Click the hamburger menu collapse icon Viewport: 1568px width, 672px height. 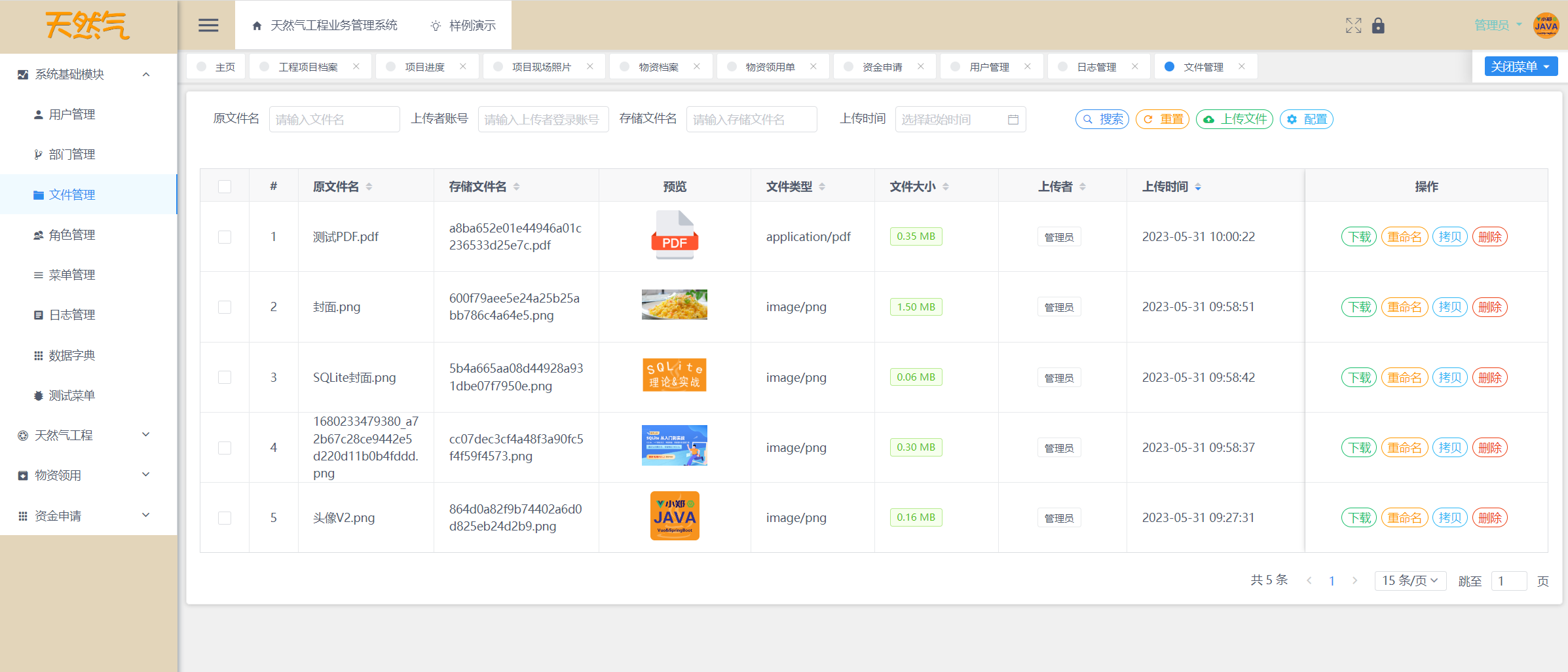208,26
